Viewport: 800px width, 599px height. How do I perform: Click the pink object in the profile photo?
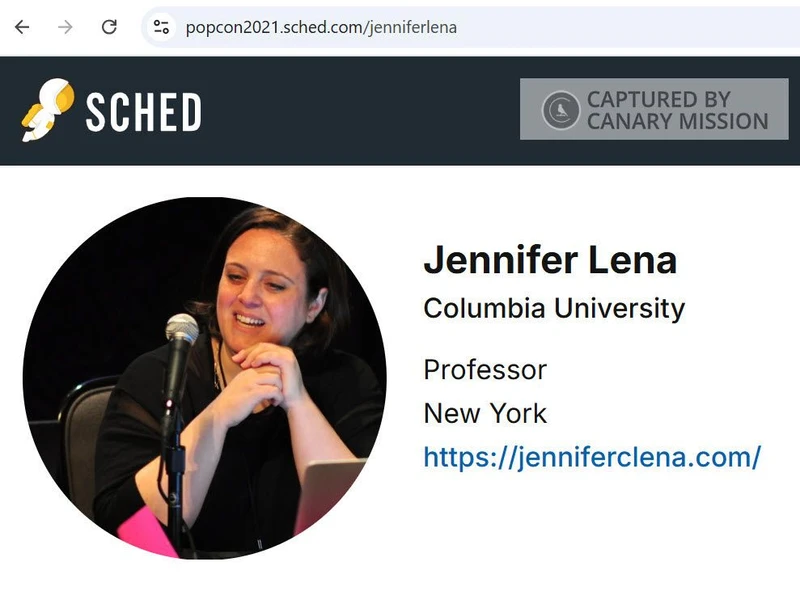pos(145,530)
